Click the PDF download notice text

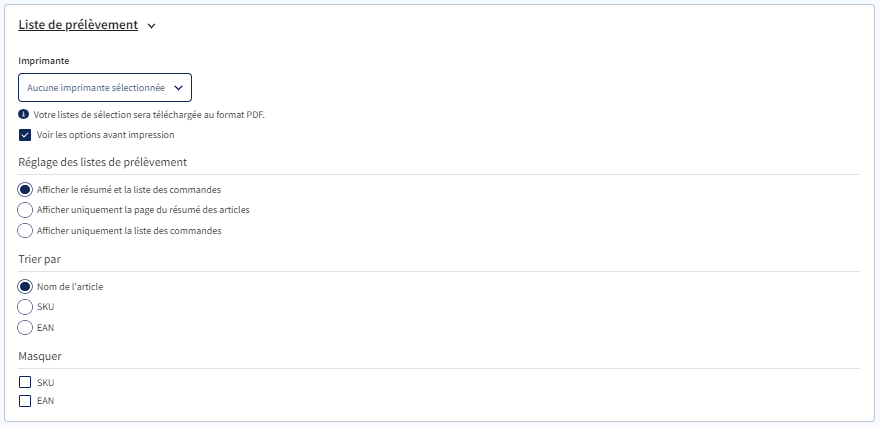pos(149,115)
